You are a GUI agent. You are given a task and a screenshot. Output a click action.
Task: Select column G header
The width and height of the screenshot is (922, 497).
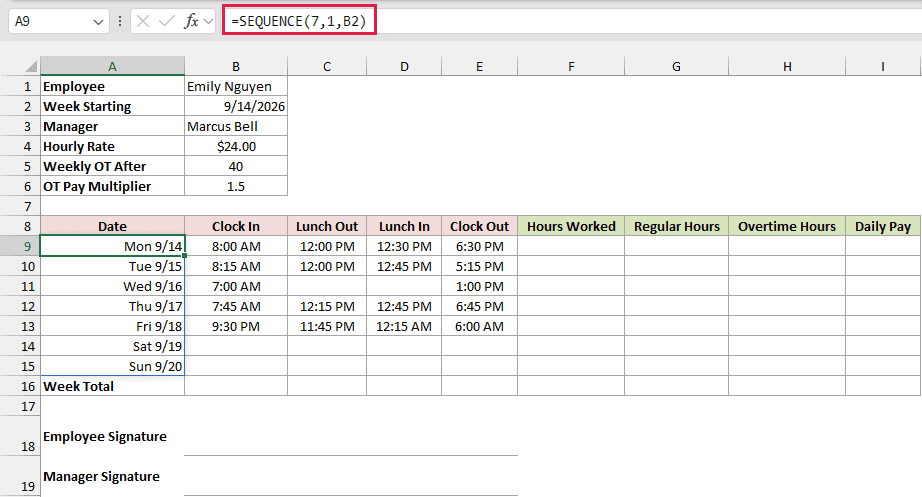pyautogui.click(x=676, y=66)
